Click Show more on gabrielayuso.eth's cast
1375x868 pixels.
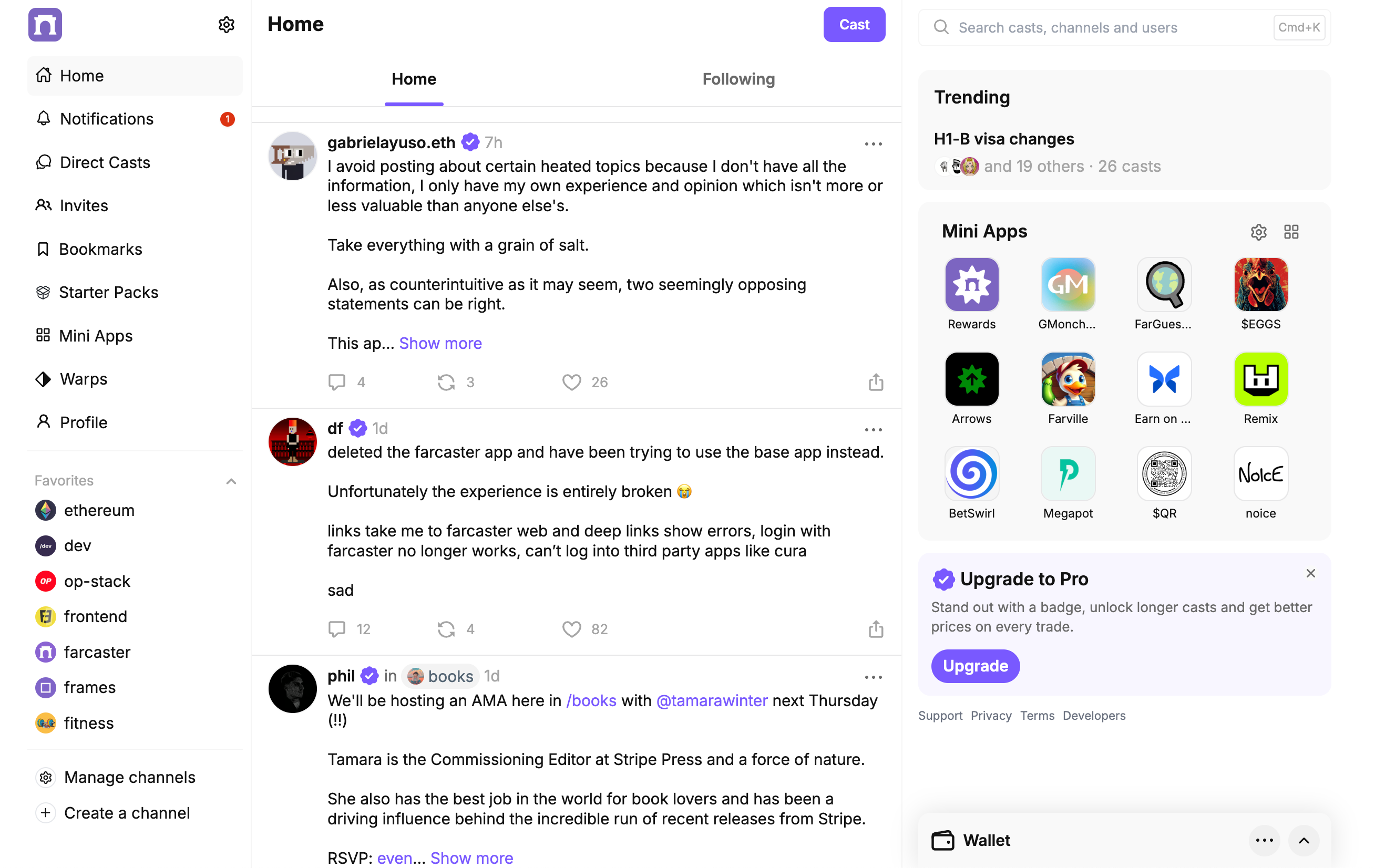pyautogui.click(x=440, y=344)
